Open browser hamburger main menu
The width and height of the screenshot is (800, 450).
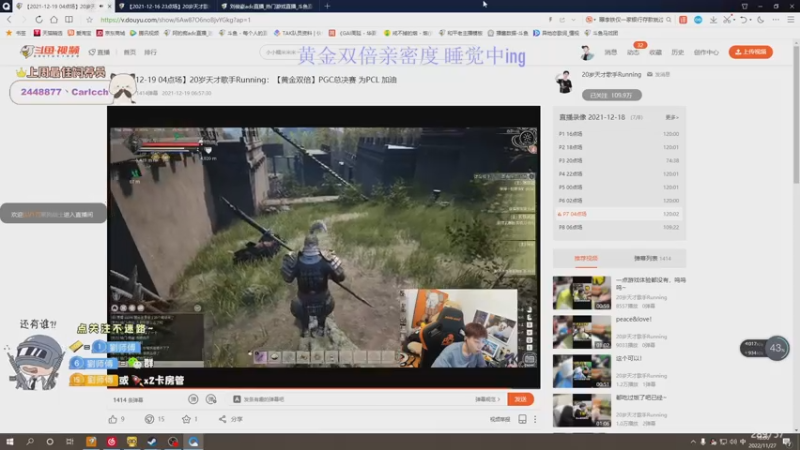click(x=790, y=20)
